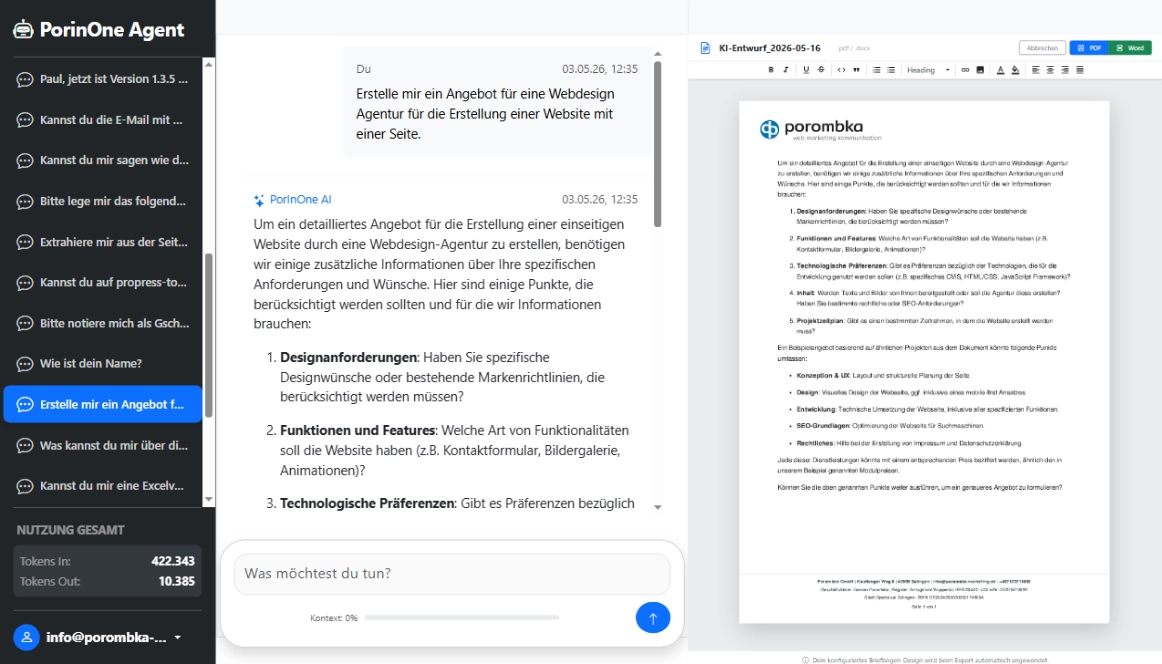Open chat 'Paul, jetzt ist Version 1.3.5 ...'
Viewport: 1162px width, 664px height.
(x=103, y=79)
